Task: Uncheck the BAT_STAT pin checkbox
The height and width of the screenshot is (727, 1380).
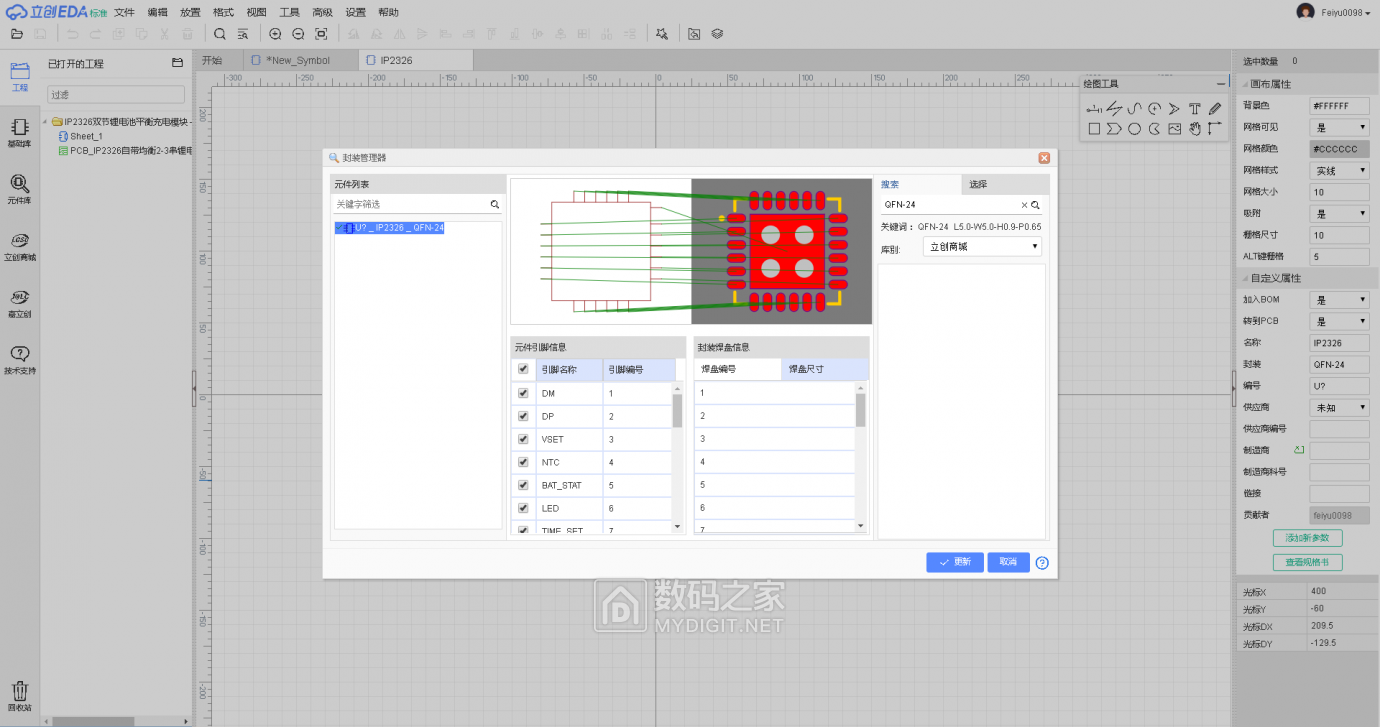Action: 523,485
